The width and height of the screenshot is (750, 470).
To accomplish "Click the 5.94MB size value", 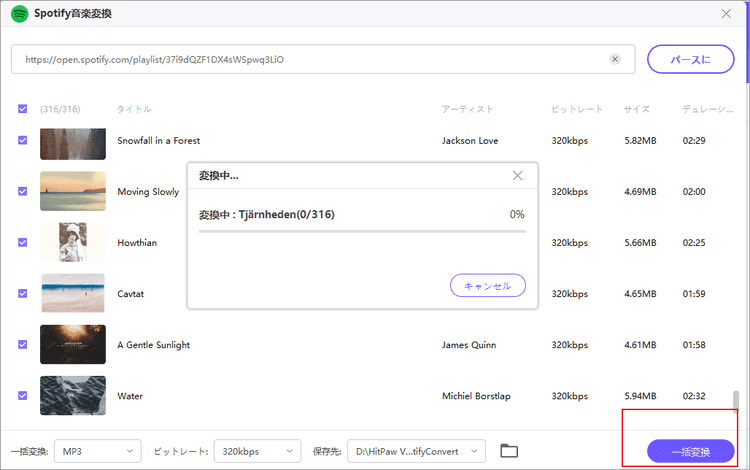I will [640, 396].
